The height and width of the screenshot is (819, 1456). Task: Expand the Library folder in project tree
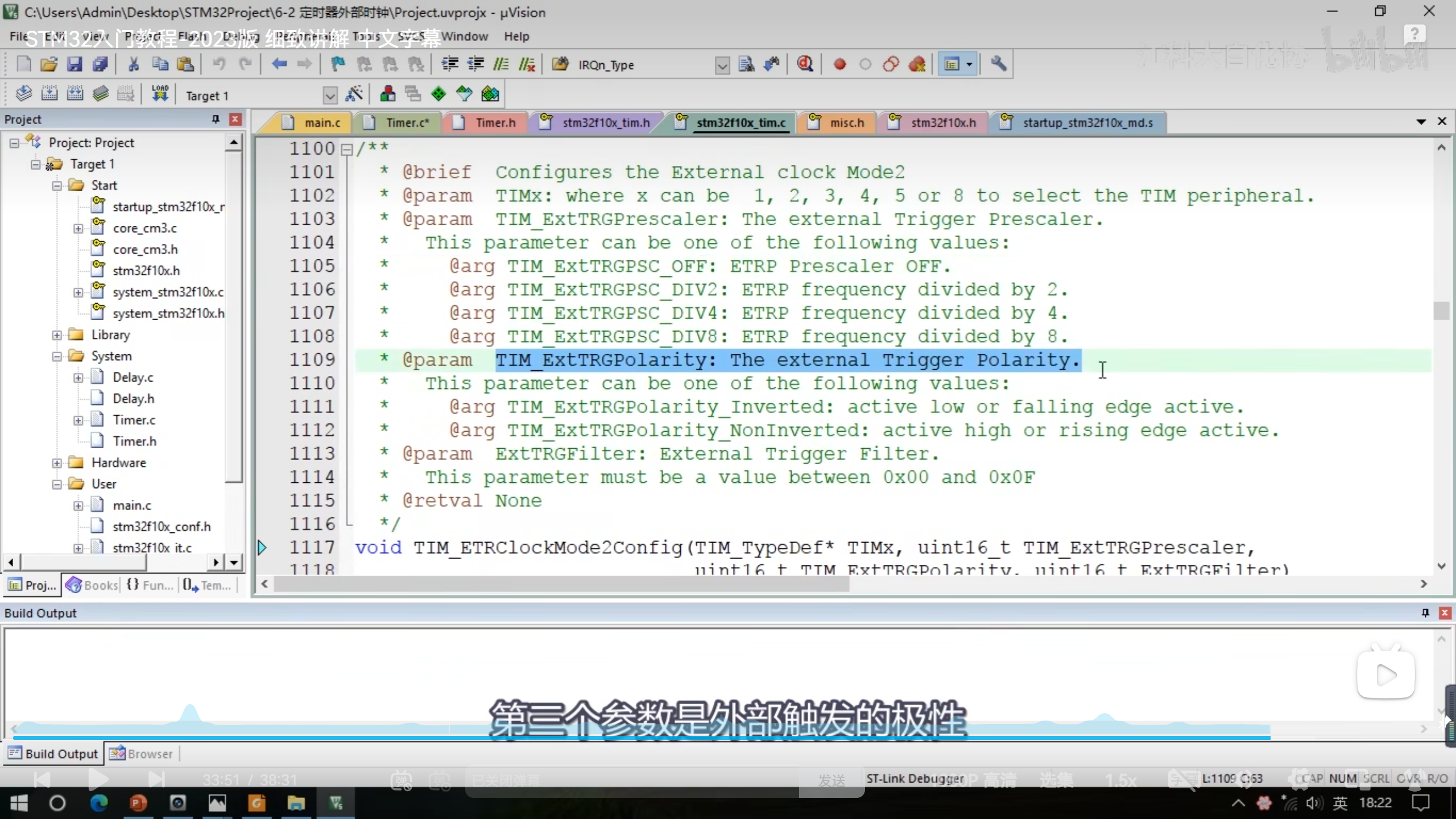point(57,335)
